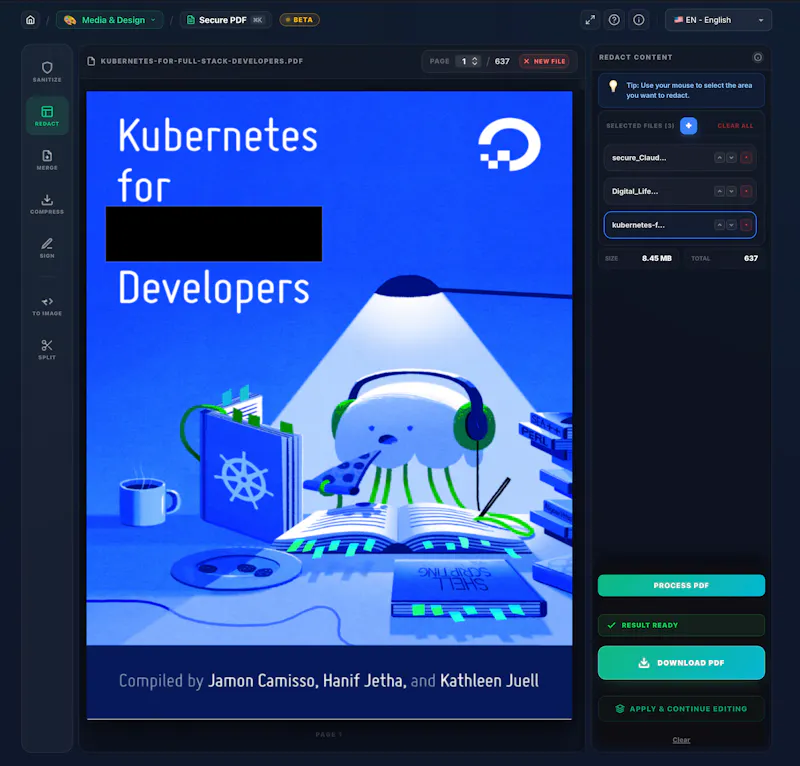Image resolution: width=800 pixels, height=766 pixels.
Task: Move secure_Claud file up
Action: pos(719,158)
